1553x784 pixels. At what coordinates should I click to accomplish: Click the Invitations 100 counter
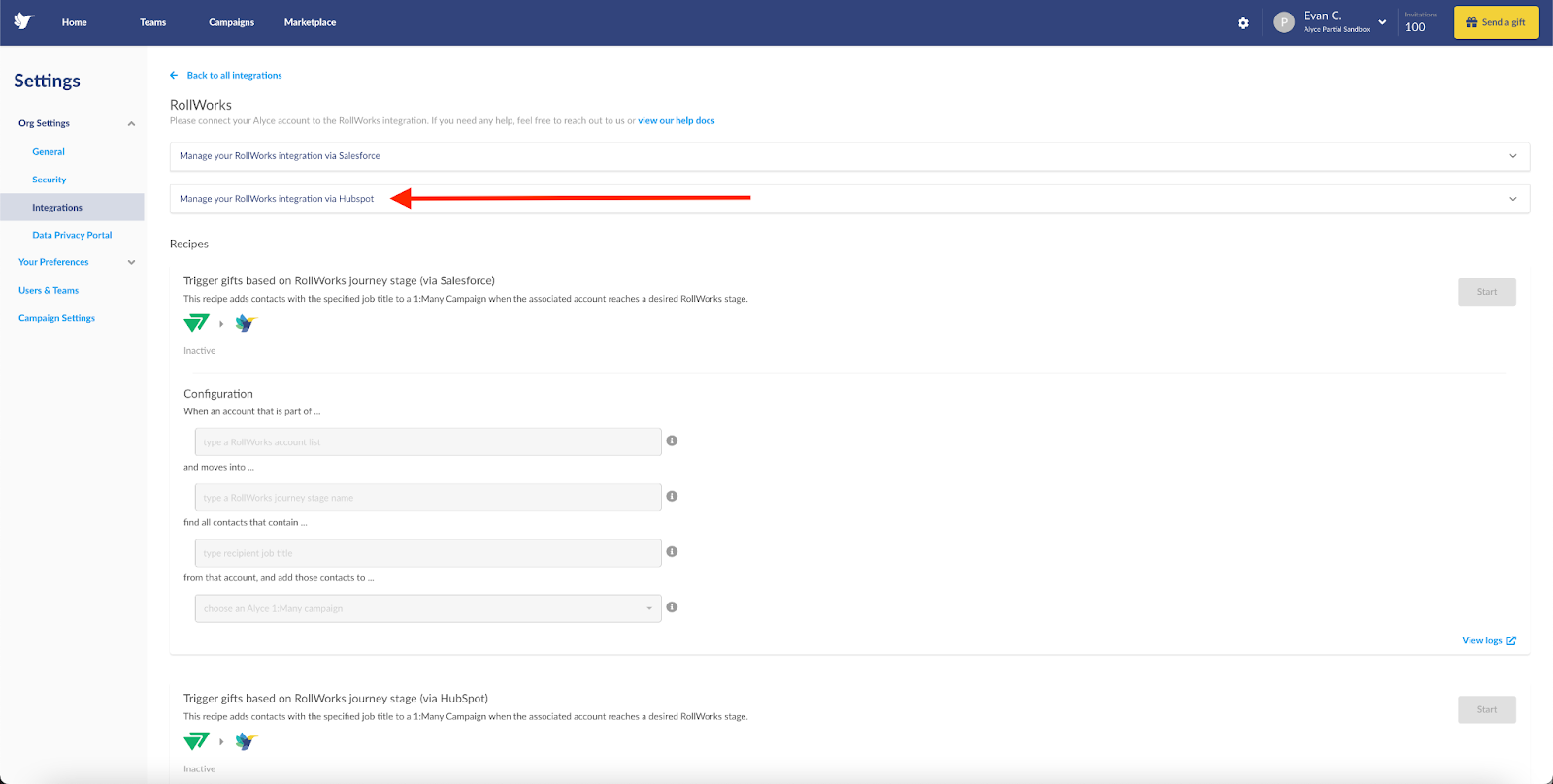point(1420,22)
